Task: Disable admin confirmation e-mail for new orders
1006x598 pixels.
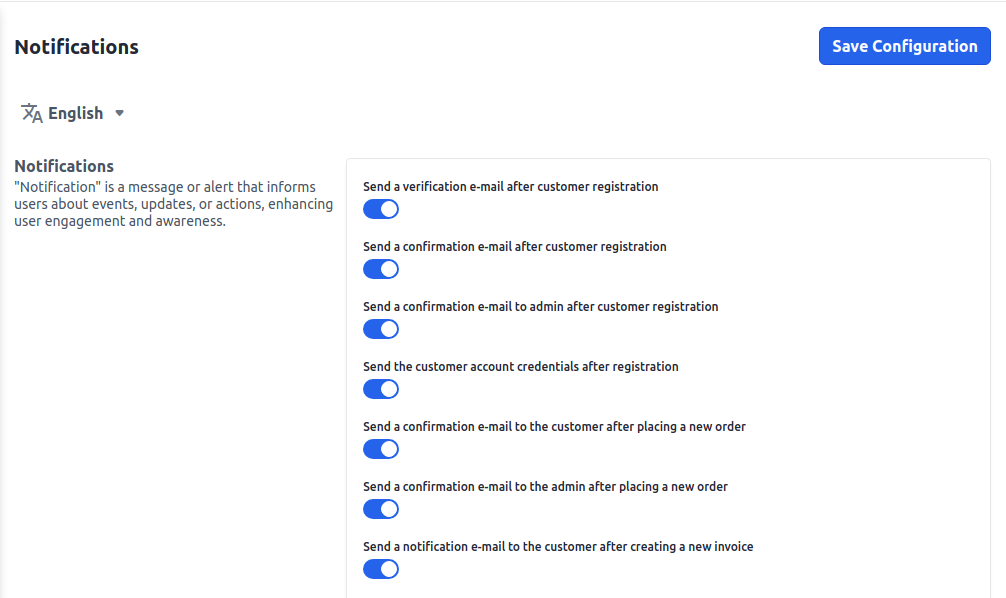Action: [381, 509]
